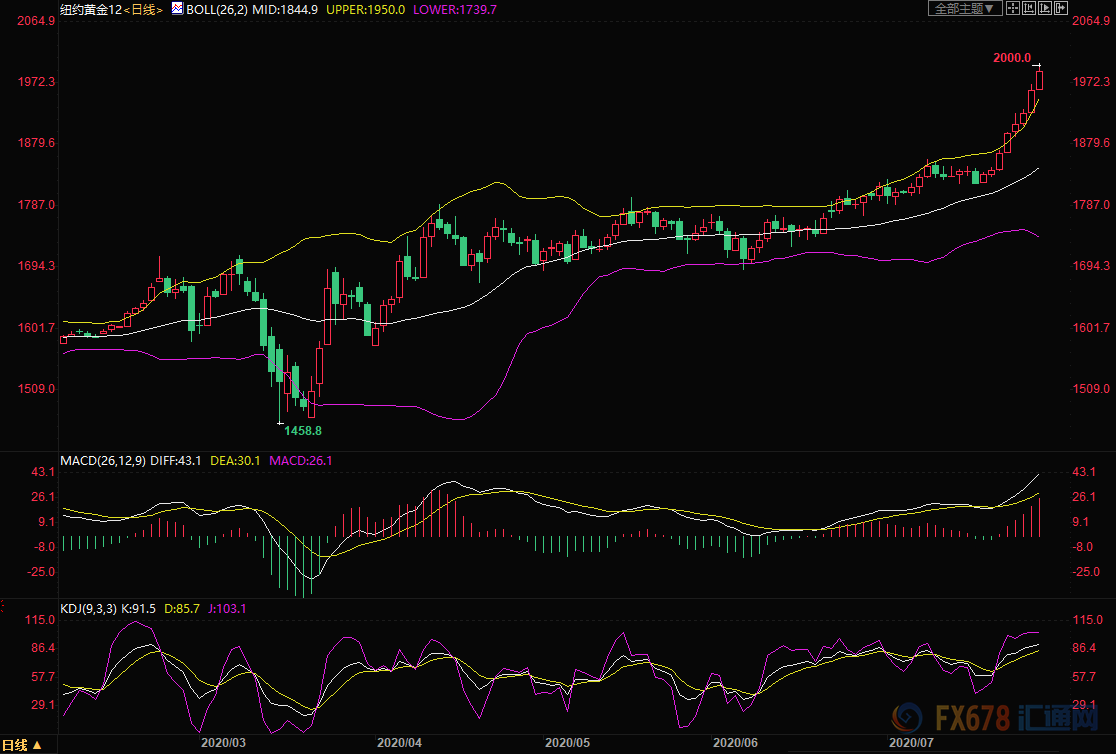The height and width of the screenshot is (754, 1116).
Task: Click the left axis 1509.0 price label
Action: 36,389
